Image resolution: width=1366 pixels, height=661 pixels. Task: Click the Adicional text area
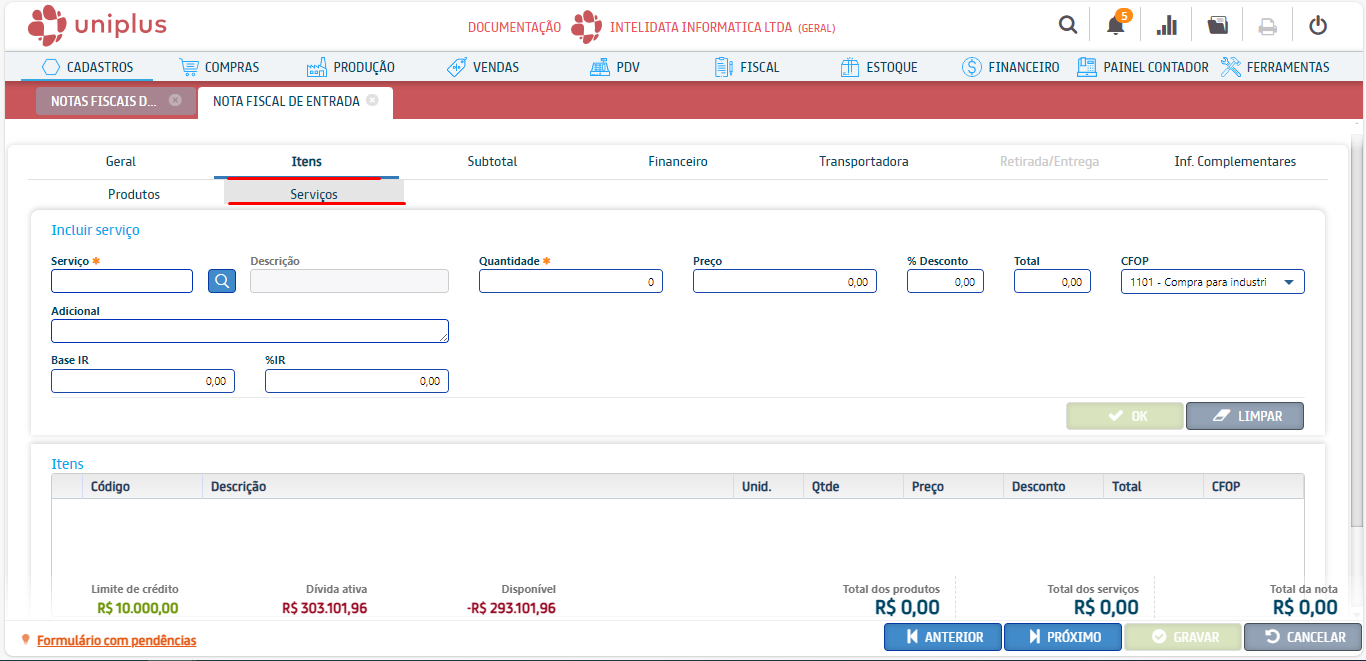tap(250, 331)
